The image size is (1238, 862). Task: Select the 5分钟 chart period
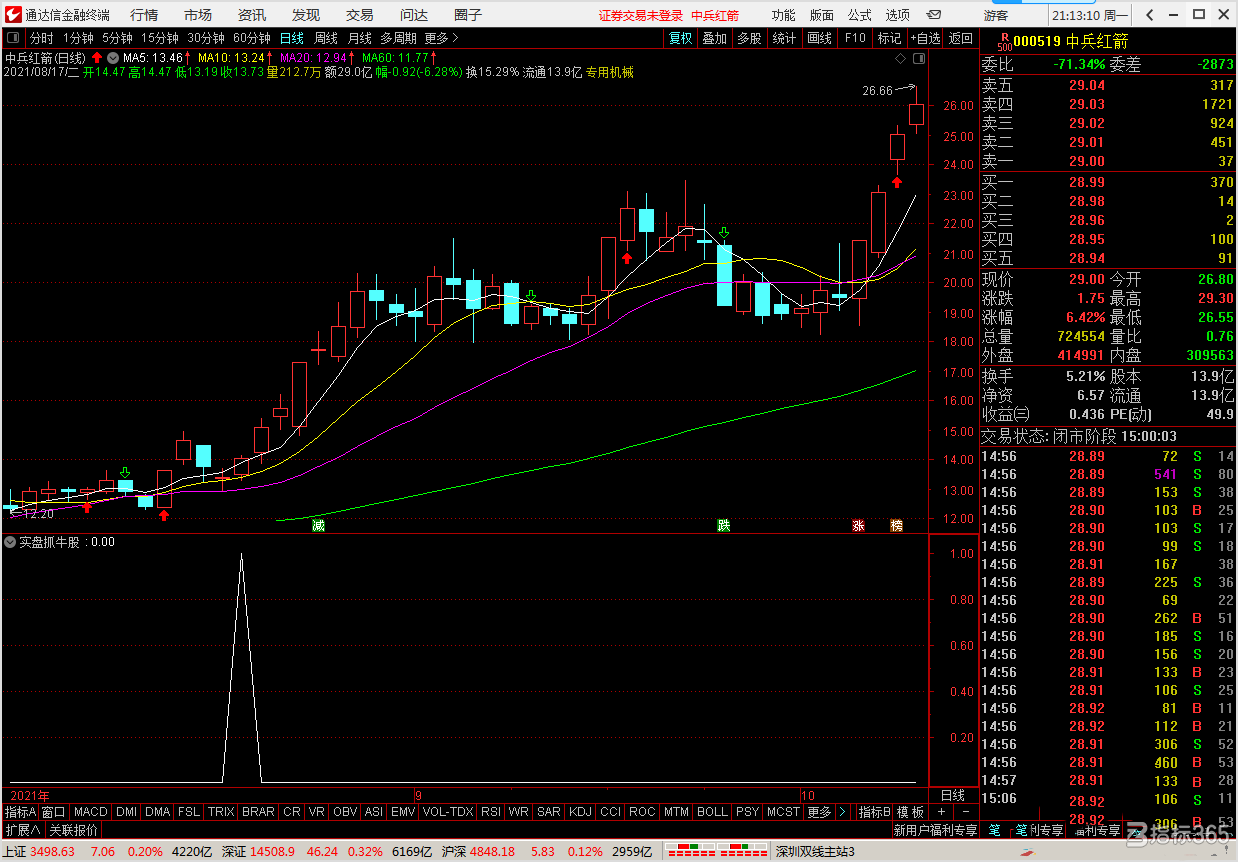click(x=117, y=38)
